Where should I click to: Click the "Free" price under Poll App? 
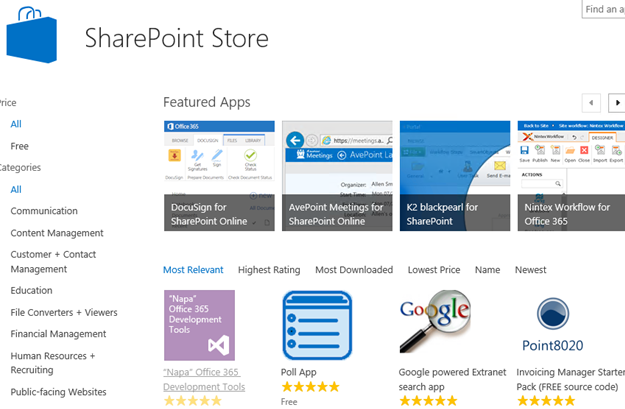pyautogui.click(x=289, y=402)
